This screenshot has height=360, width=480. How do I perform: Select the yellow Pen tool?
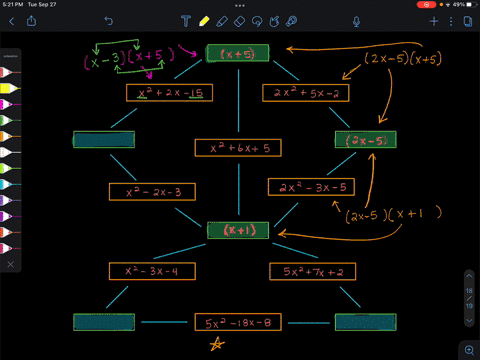[x=204, y=21]
